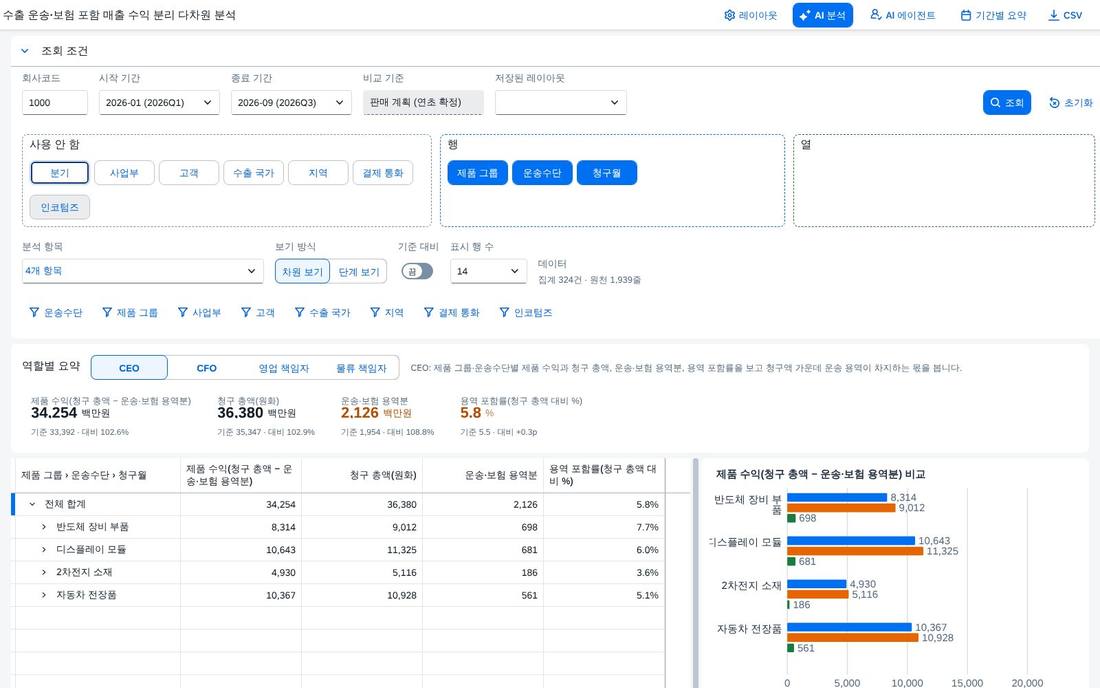Click the 운송수단 row chip

[x=542, y=173]
